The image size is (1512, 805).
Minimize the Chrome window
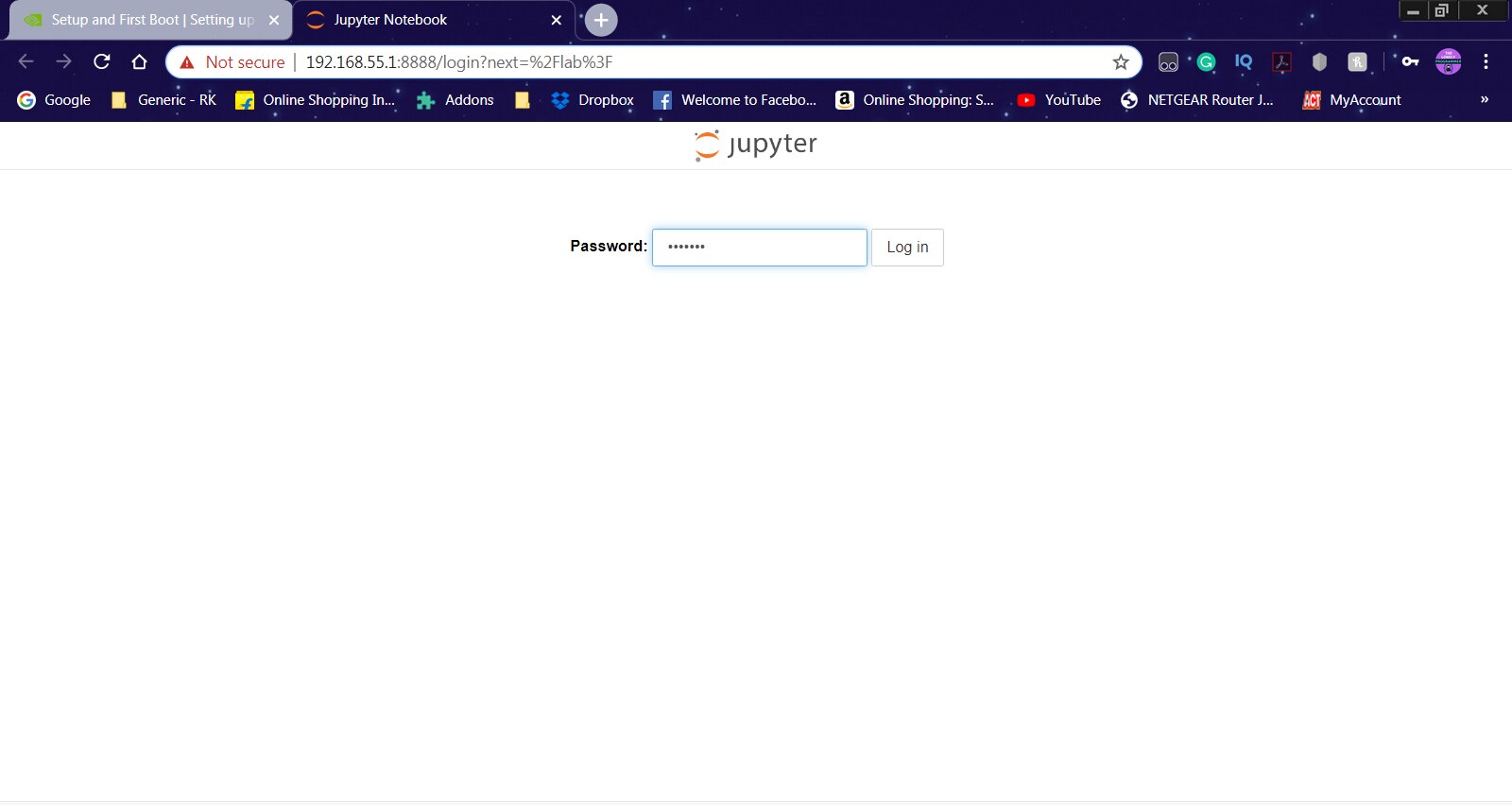pos(1413,10)
